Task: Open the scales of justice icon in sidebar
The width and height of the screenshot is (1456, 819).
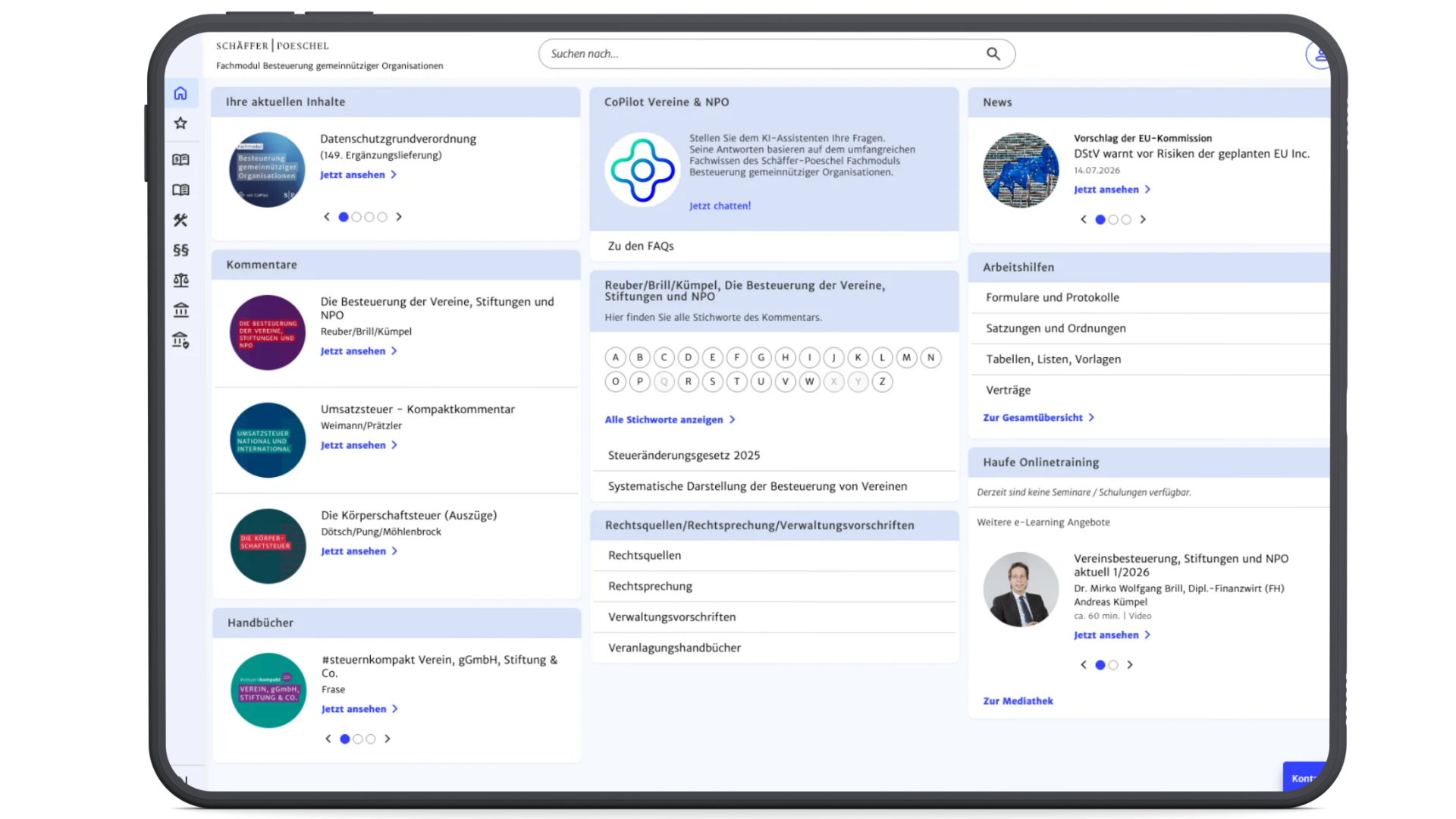Action: coord(180,281)
